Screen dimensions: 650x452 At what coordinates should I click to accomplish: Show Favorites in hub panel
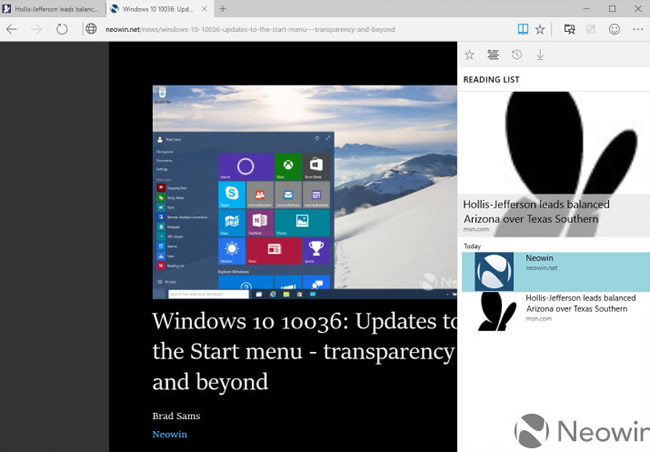(469, 55)
